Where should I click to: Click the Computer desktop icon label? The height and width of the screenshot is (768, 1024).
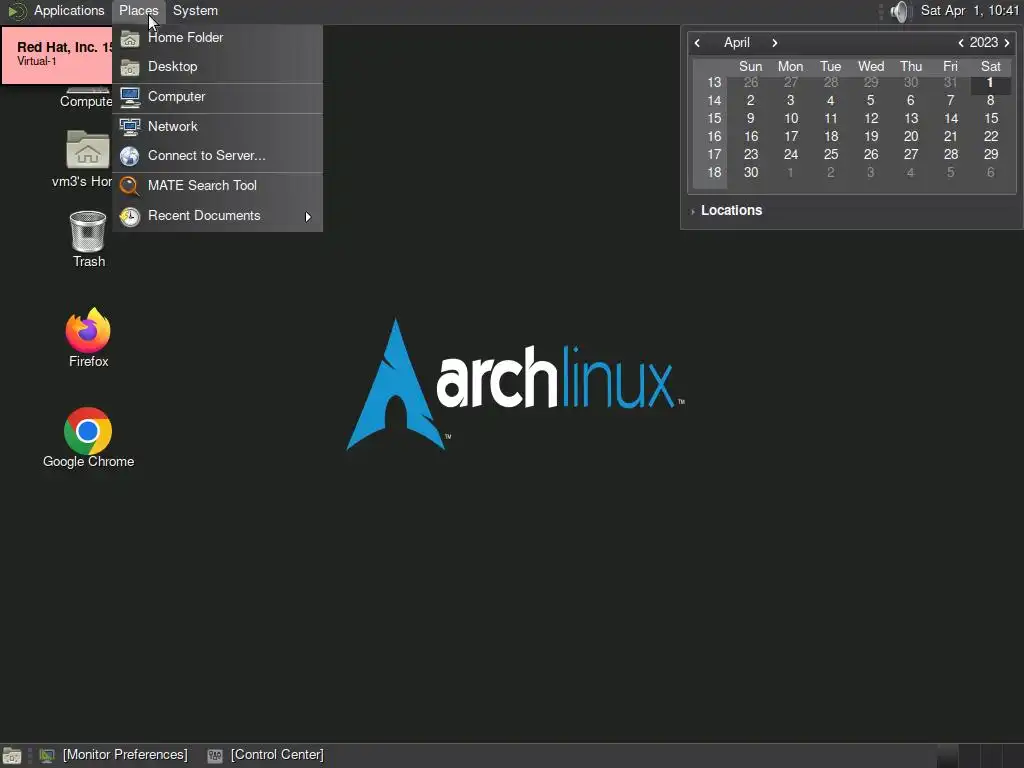coord(86,102)
